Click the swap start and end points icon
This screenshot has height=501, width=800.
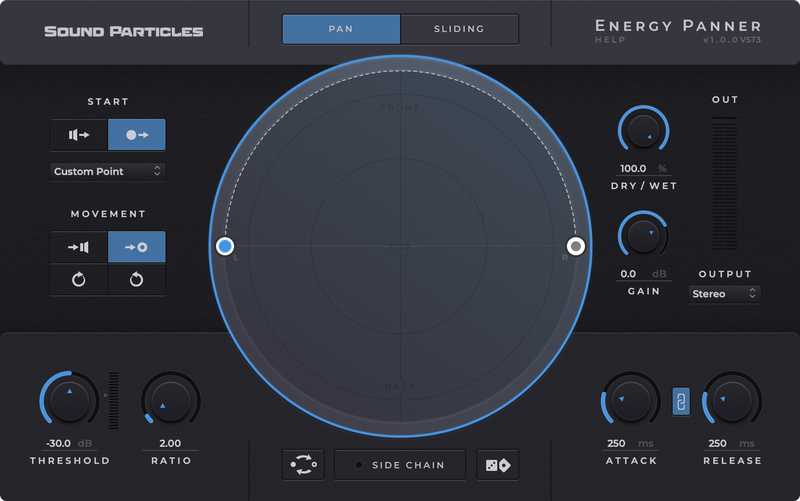[303, 465]
